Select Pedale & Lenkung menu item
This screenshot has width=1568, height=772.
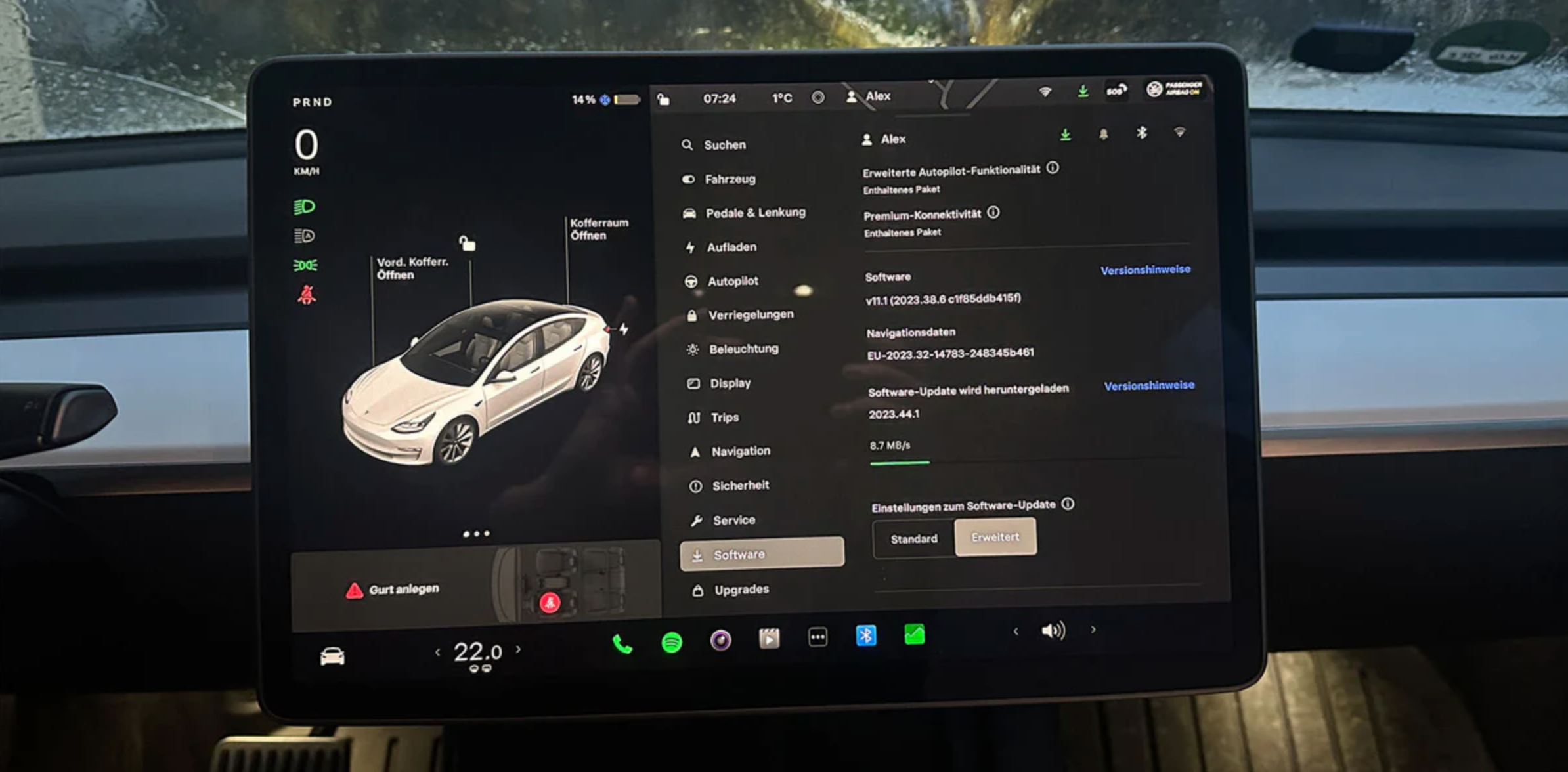click(744, 213)
